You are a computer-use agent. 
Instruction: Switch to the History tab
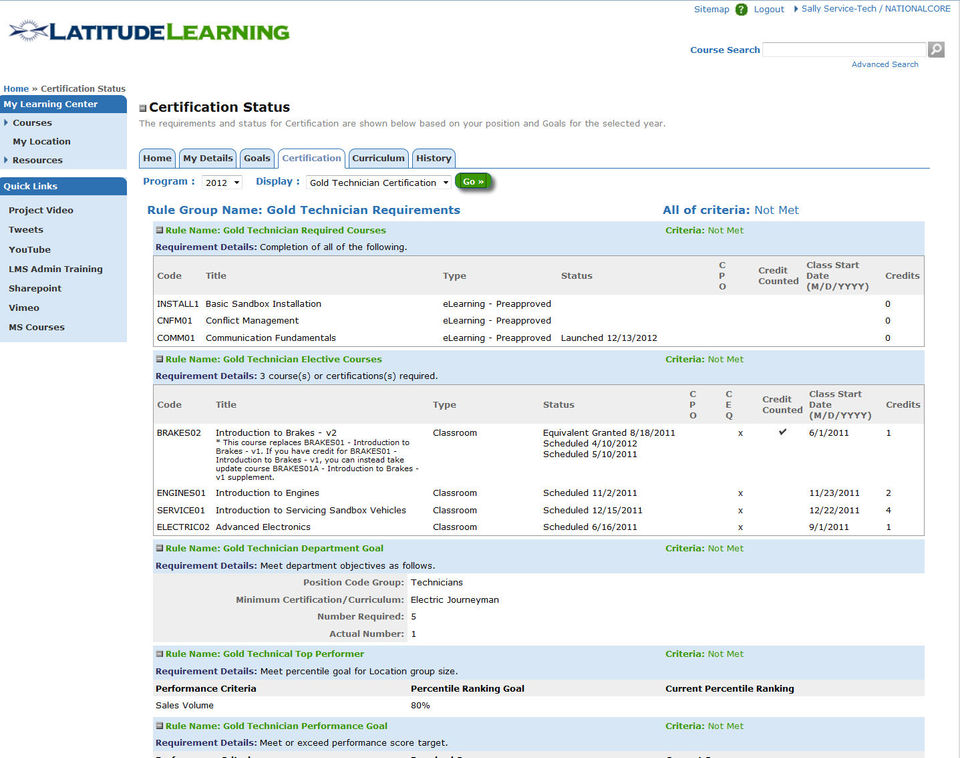pos(433,158)
